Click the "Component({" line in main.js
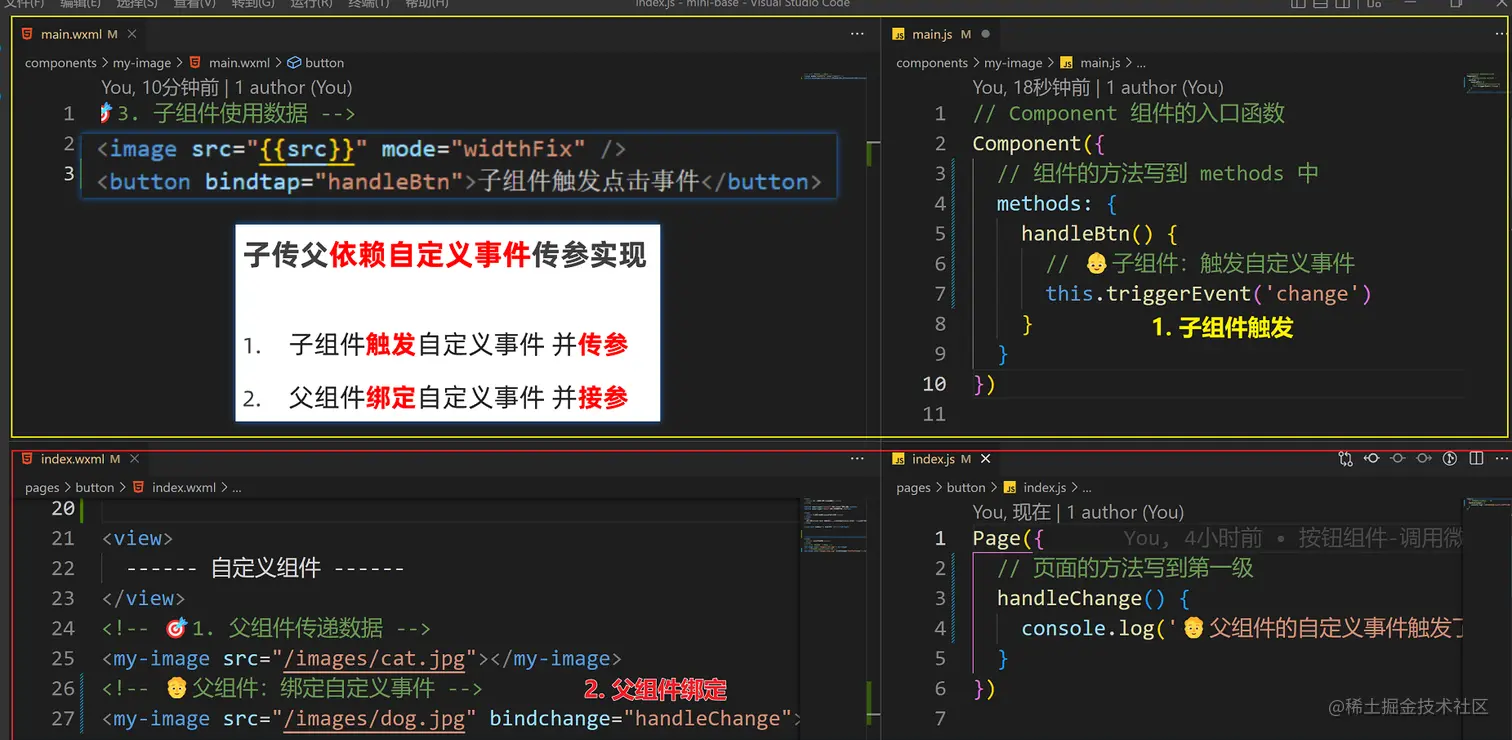 click(1039, 144)
